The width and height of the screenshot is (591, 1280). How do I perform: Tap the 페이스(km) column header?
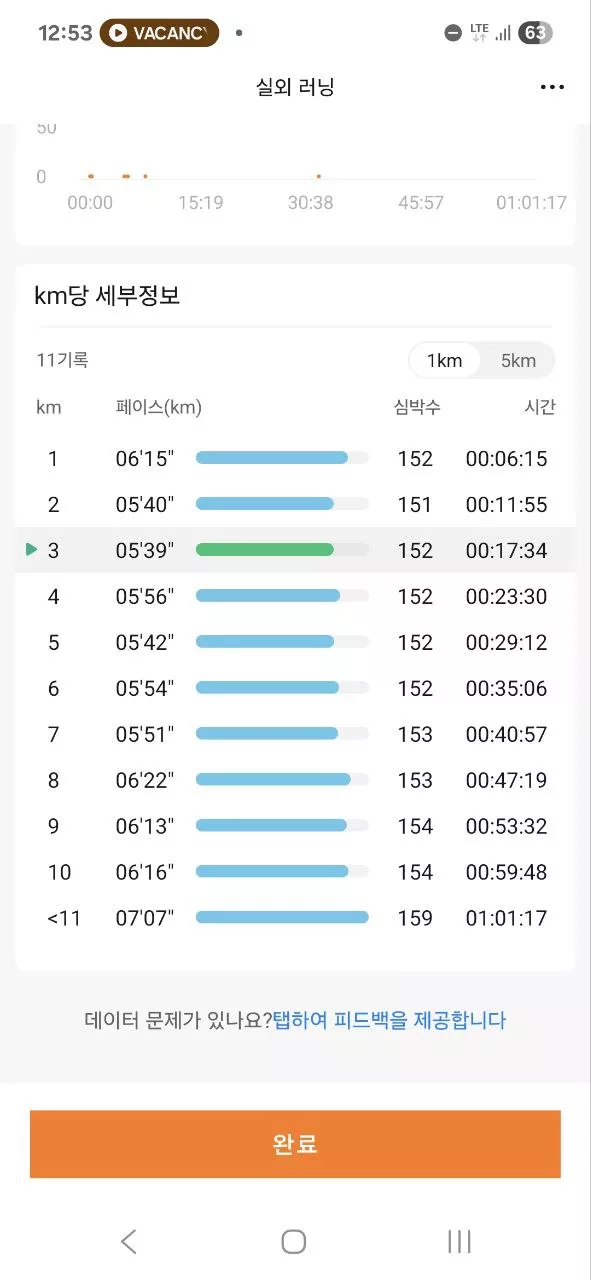pyautogui.click(x=159, y=407)
